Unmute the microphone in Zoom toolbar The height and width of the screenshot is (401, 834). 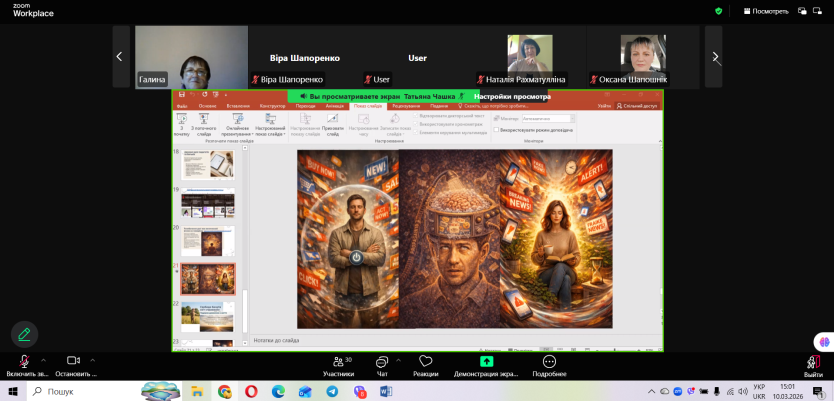[x=24, y=361]
